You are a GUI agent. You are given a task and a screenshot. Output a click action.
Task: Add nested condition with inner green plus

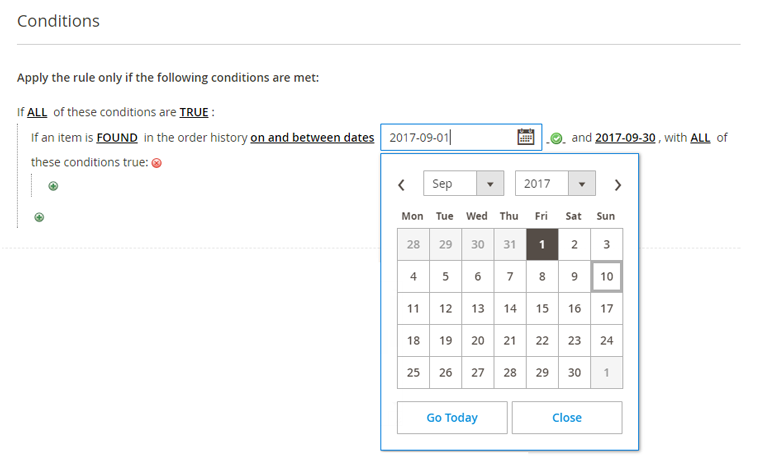point(53,186)
